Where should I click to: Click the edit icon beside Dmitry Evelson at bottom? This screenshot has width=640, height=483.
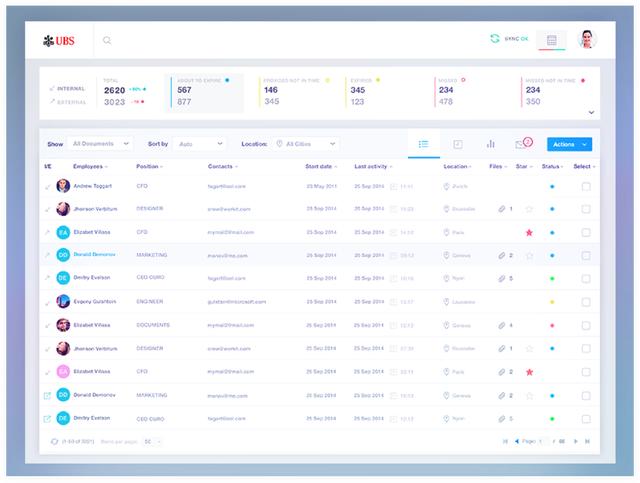pyautogui.click(x=47, y=419)
